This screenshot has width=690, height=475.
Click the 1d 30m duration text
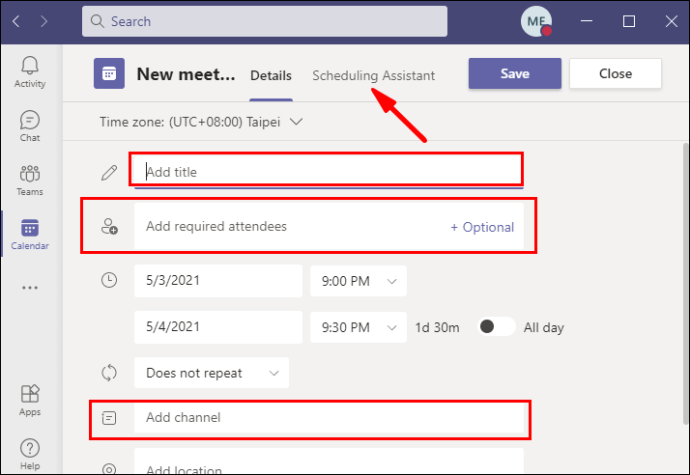click(437, 328)
